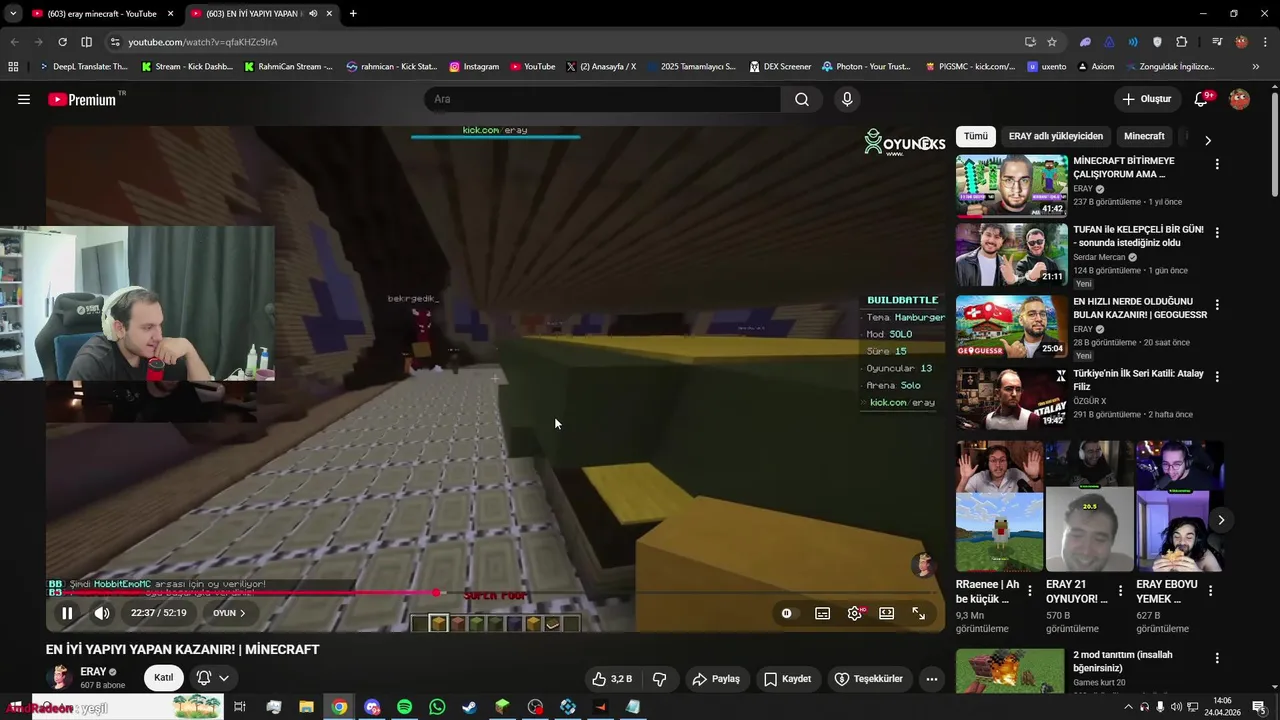Toggle subtitles on the player
The width and height of the screenshot is (1280, 720).
pyautogui.click(x=822, y=613)
